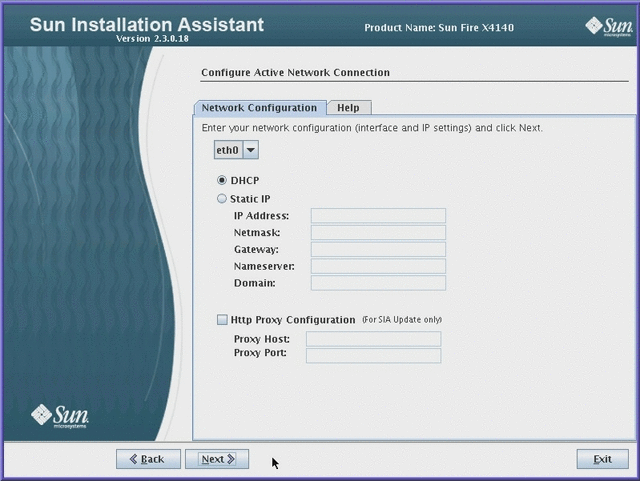The height and width of the screenshot is (481, 640).
Task: Click the 'Sun Installation Assistant' title
Action: point(147,24)
